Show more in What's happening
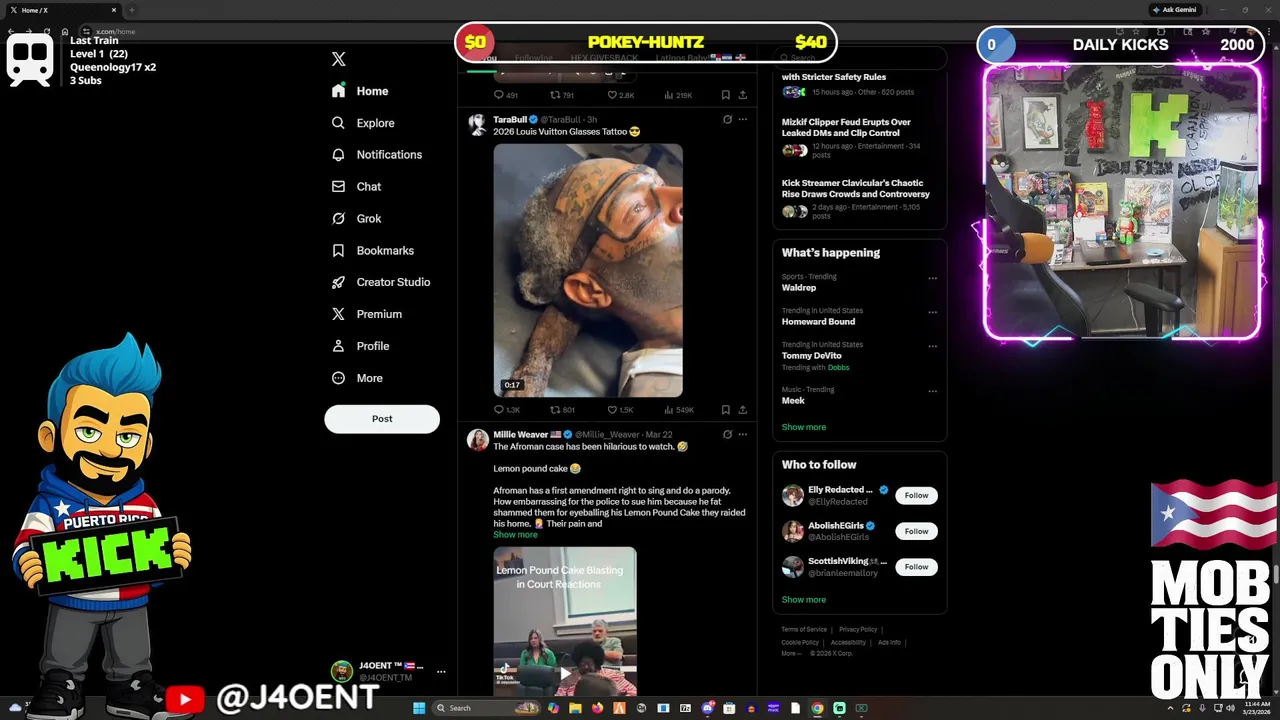The height and width of the screenshot is (720, 1280). [804, 427]
